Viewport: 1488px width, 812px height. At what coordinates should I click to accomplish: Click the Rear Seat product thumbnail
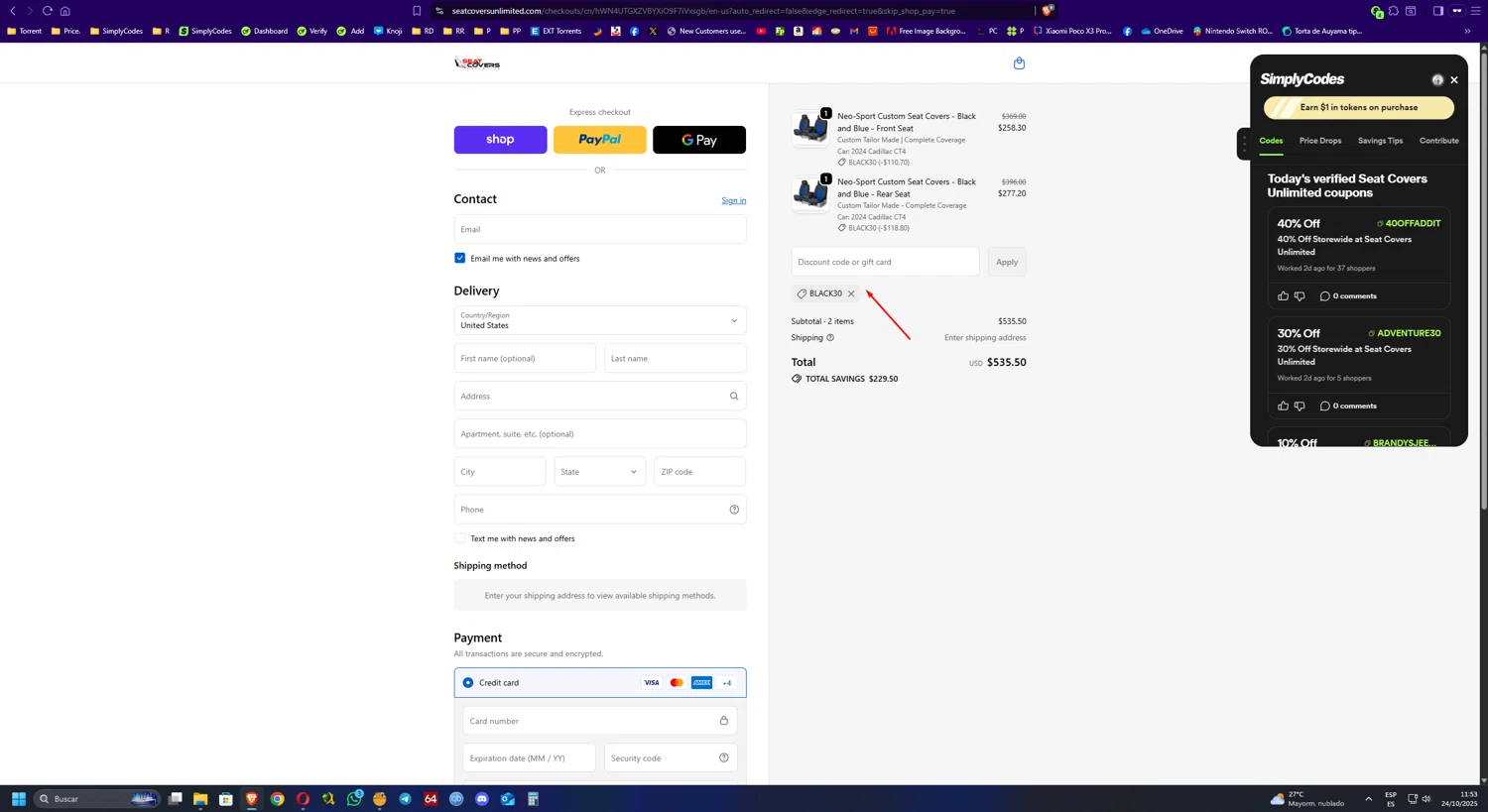[810, 193]
